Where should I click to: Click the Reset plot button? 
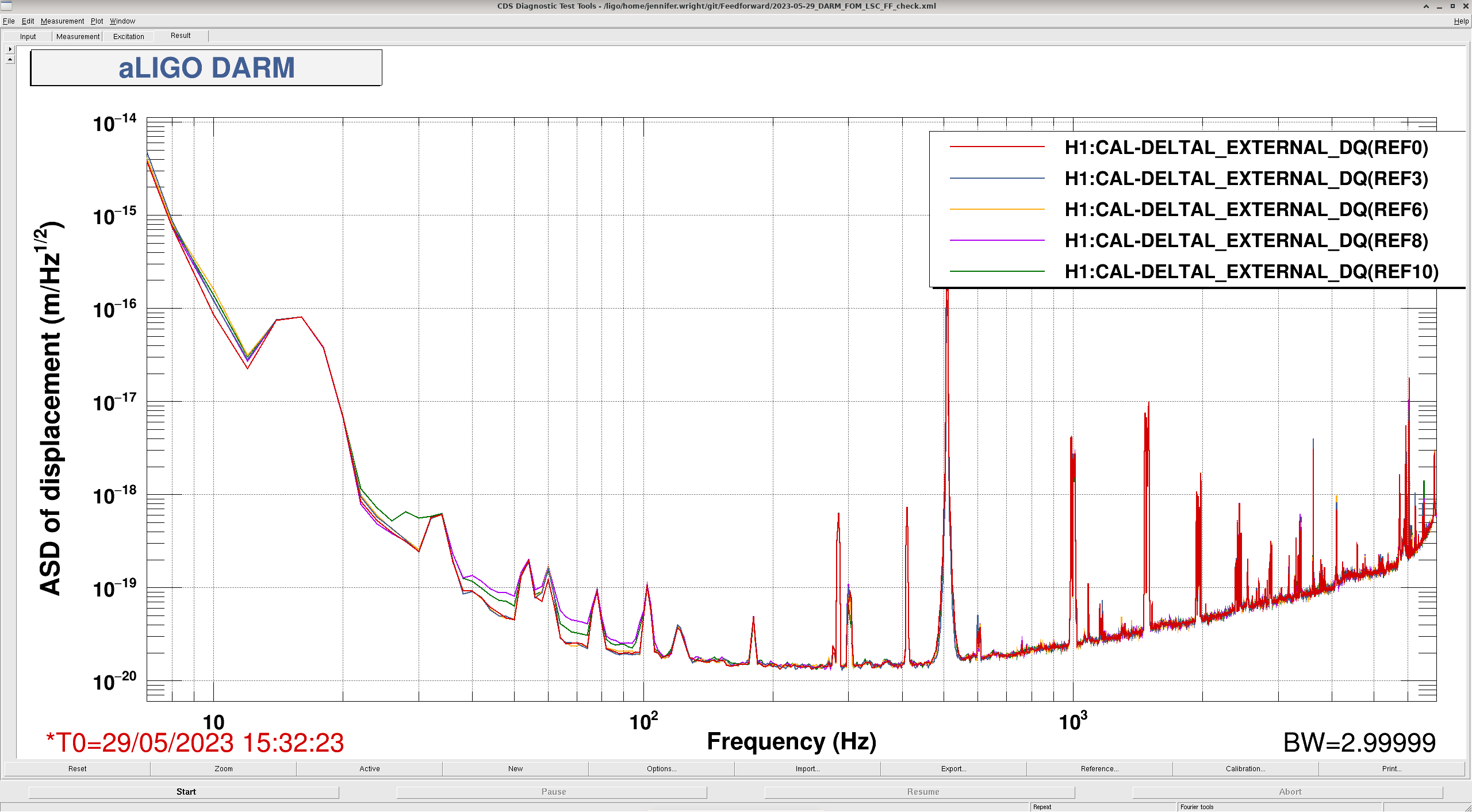(77, 769)
